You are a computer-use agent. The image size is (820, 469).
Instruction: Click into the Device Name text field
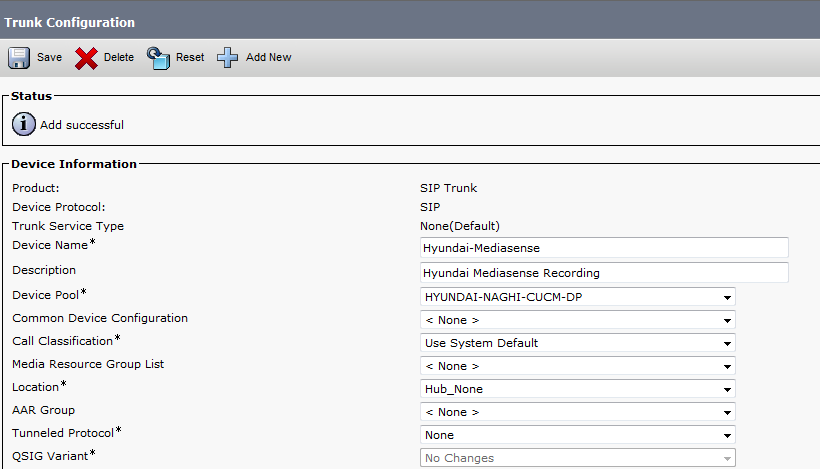click(604, 248)
